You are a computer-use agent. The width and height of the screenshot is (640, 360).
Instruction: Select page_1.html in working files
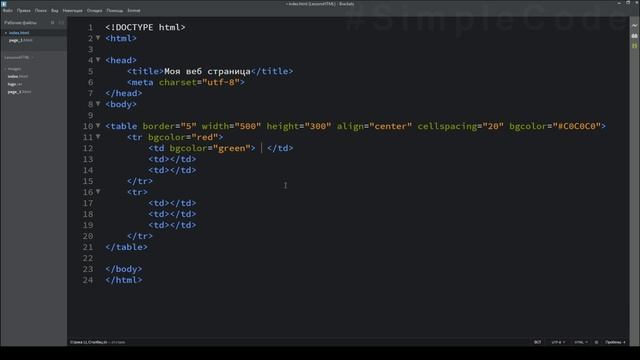coord(20,40)
